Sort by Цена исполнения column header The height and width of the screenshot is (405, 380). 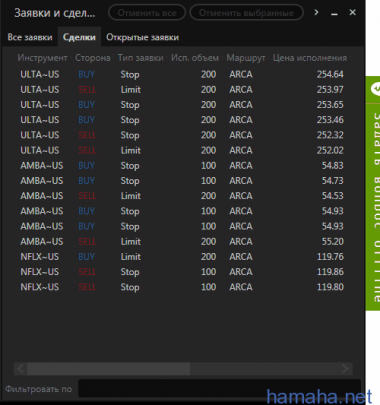coord(310,58)
